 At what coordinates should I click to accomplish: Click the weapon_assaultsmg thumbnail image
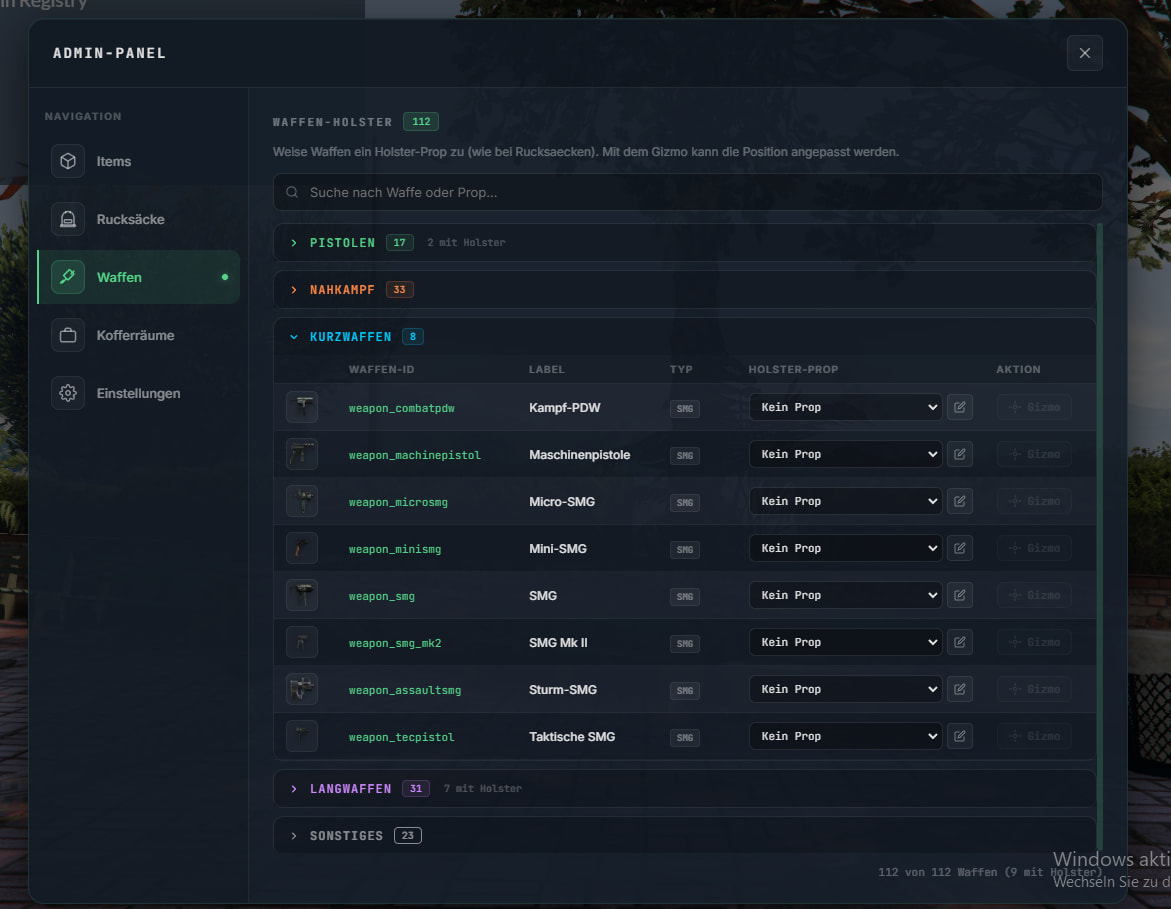pyautogui.click(x=302, y=689)
